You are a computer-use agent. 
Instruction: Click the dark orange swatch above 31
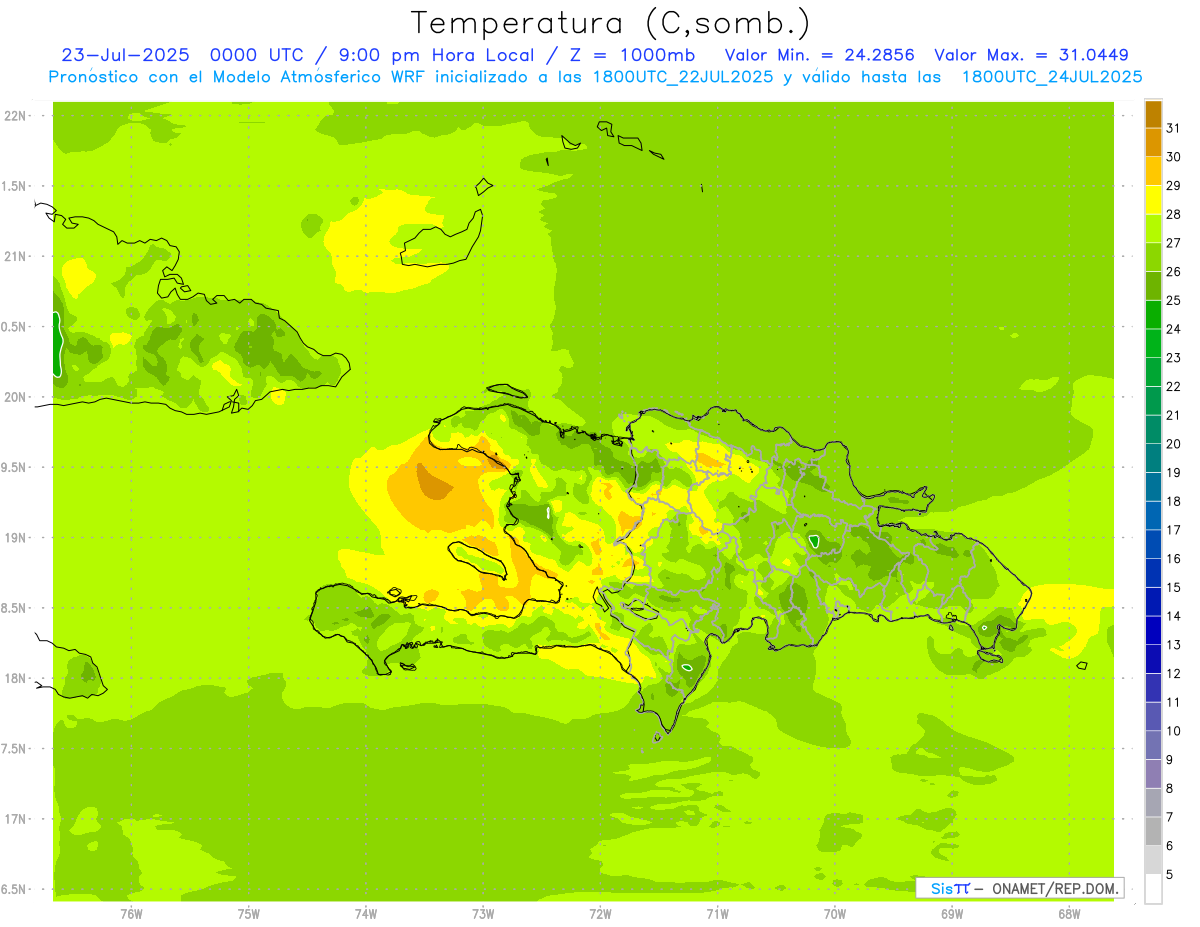(x=1153, y=114)
